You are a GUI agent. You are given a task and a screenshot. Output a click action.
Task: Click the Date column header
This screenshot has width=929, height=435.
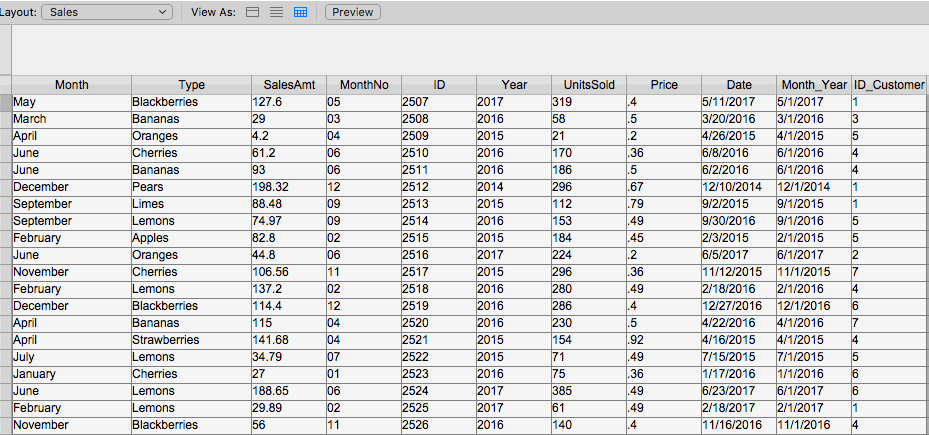pos(739,85)
